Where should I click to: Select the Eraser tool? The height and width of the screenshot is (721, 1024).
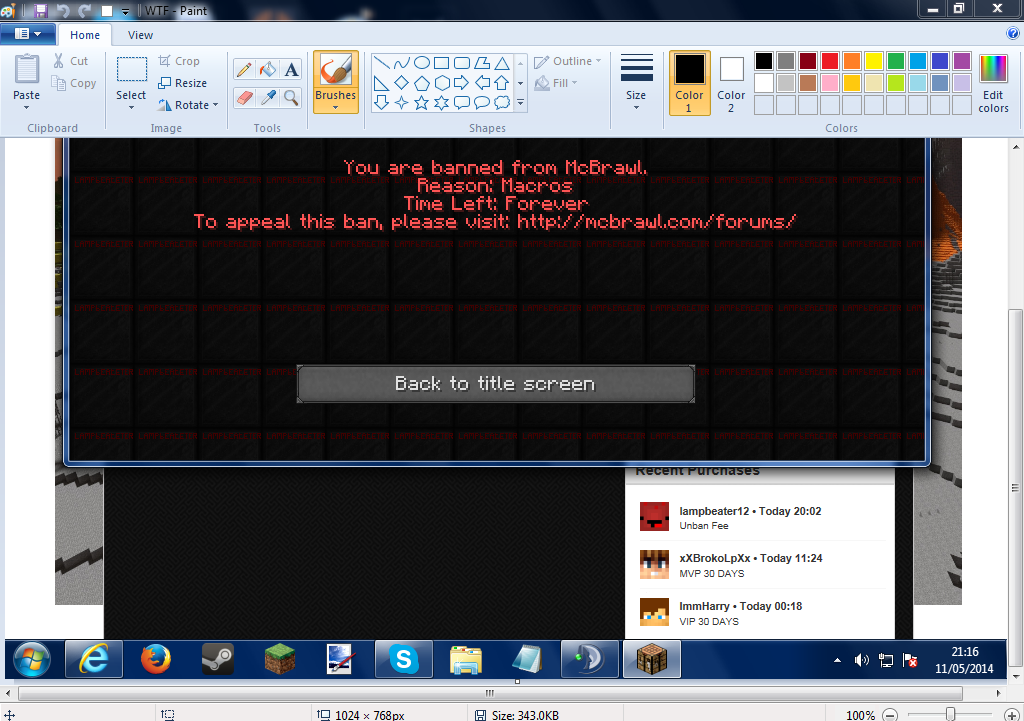pyautogui.click(x=244, y=98)
